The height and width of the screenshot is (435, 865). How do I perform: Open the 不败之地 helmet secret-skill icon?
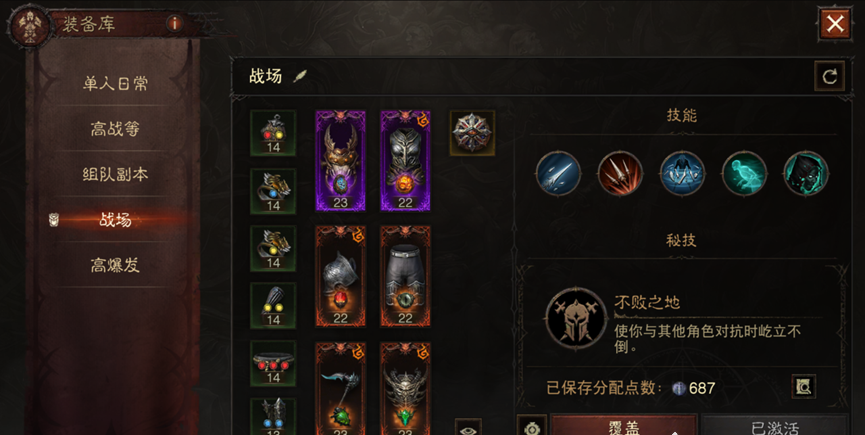coord(576,318)
